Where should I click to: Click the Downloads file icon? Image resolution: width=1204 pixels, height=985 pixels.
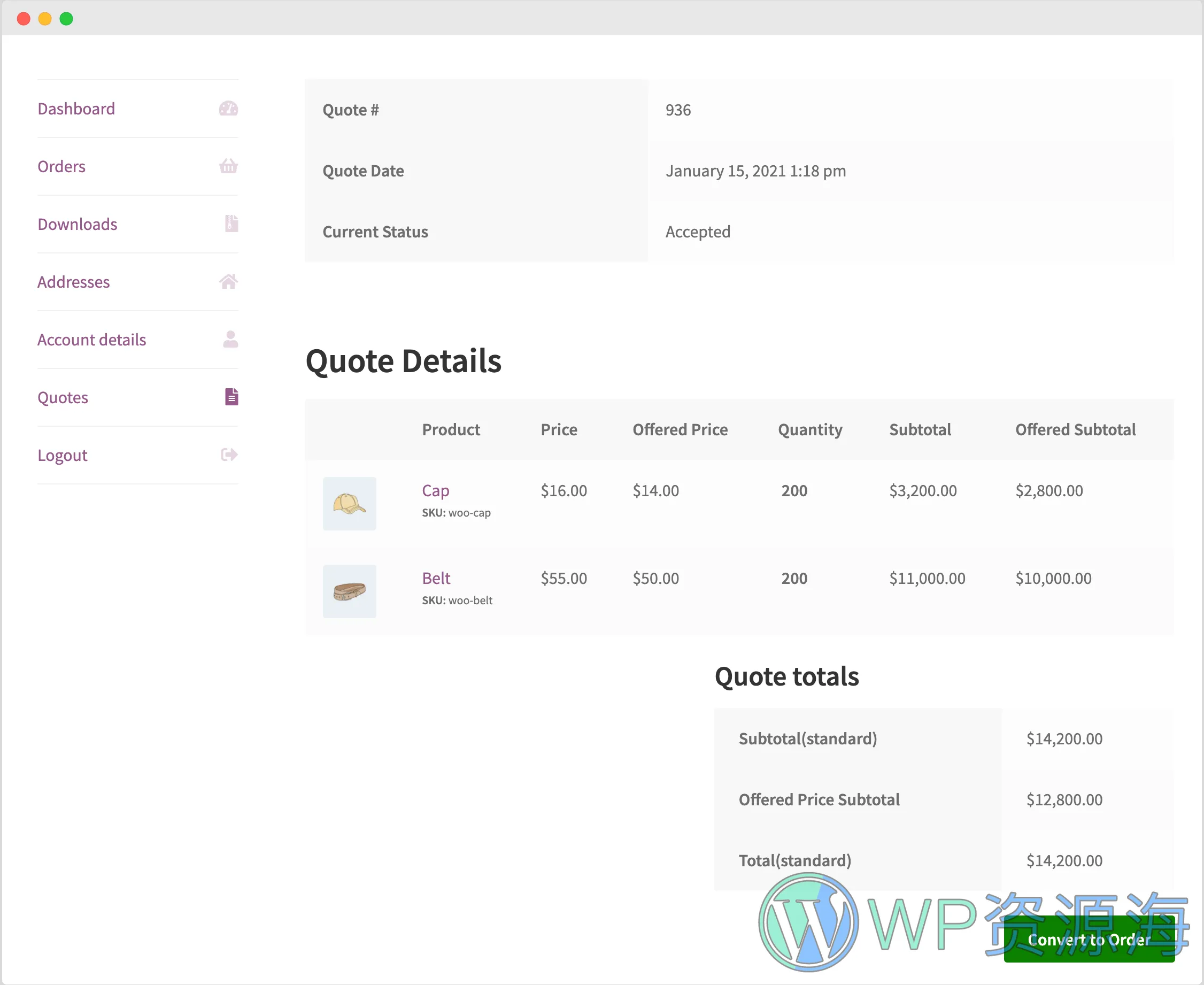point(230,222)
